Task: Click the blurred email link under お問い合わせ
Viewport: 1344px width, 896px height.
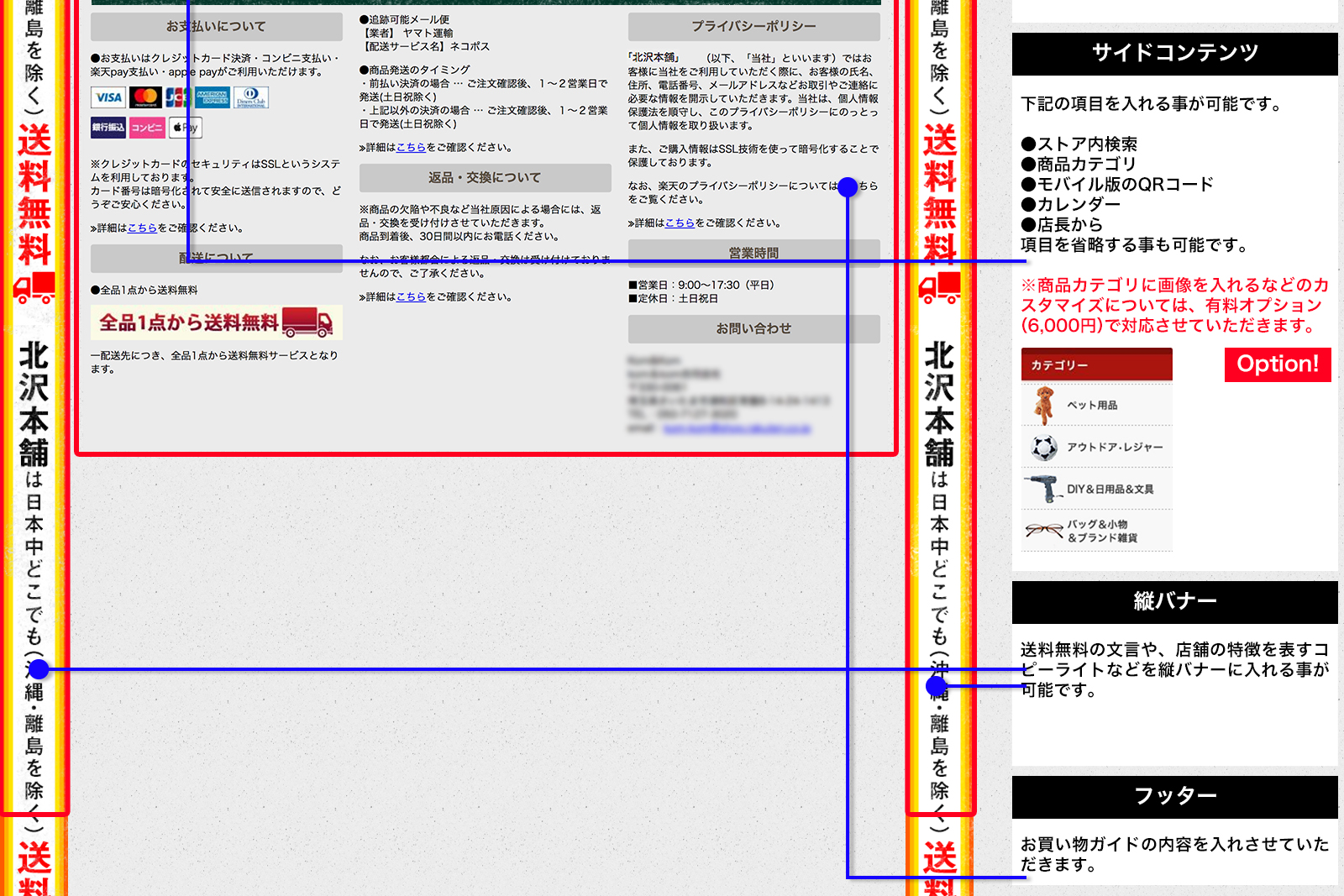Action: [737, 428]
